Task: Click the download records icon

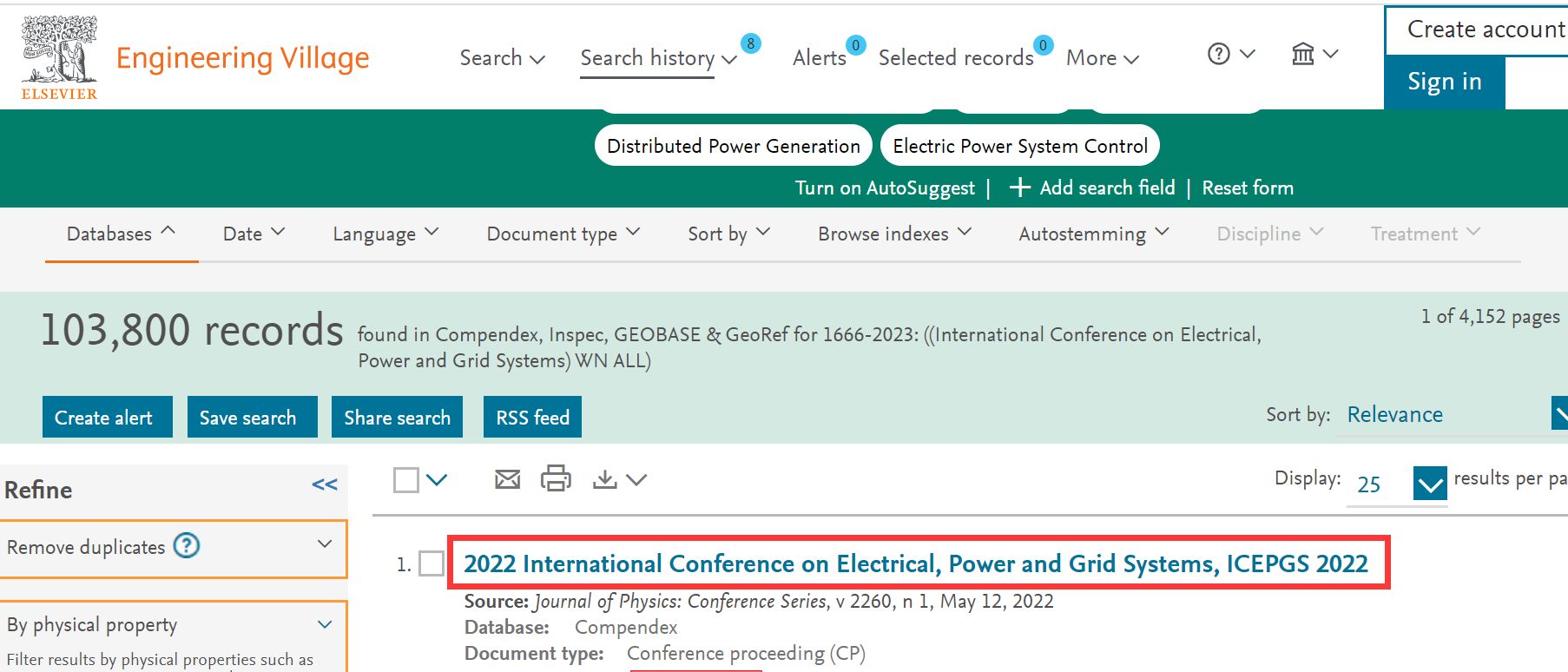Action: coord(605,479)
